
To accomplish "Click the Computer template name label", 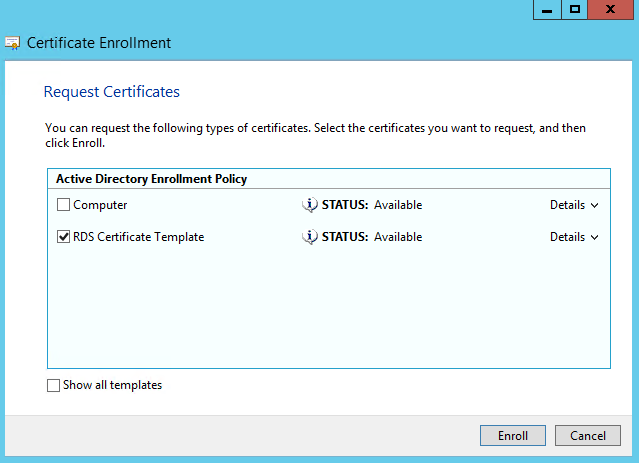I will (x=100, y=205).
